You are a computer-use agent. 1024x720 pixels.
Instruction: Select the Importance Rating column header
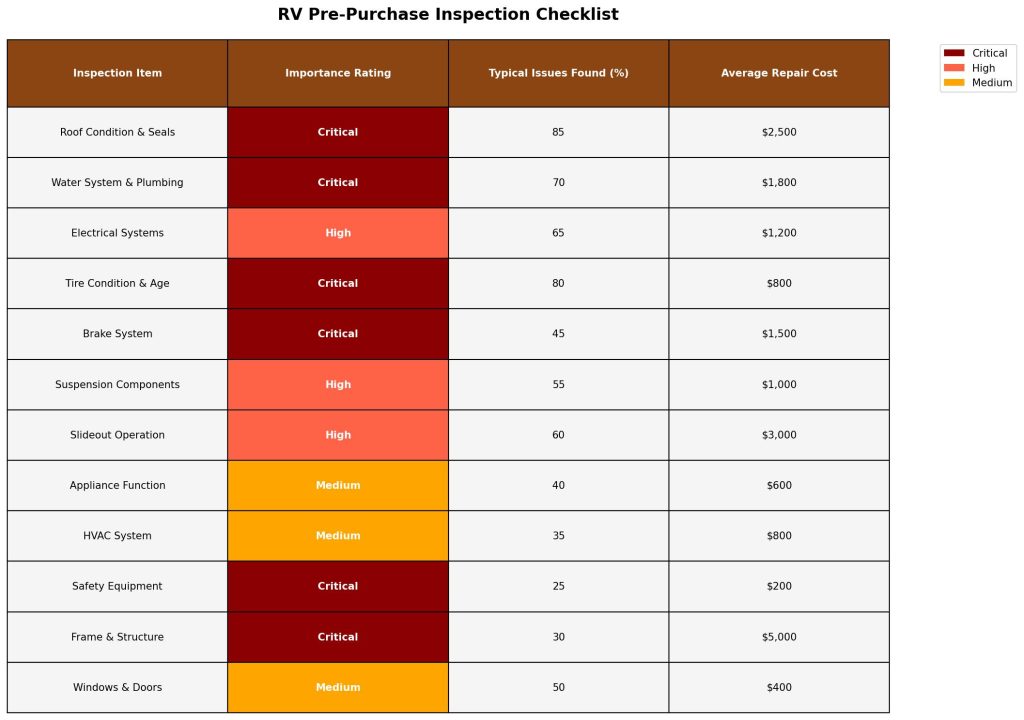pyautogui.click(x=338, y=73)
